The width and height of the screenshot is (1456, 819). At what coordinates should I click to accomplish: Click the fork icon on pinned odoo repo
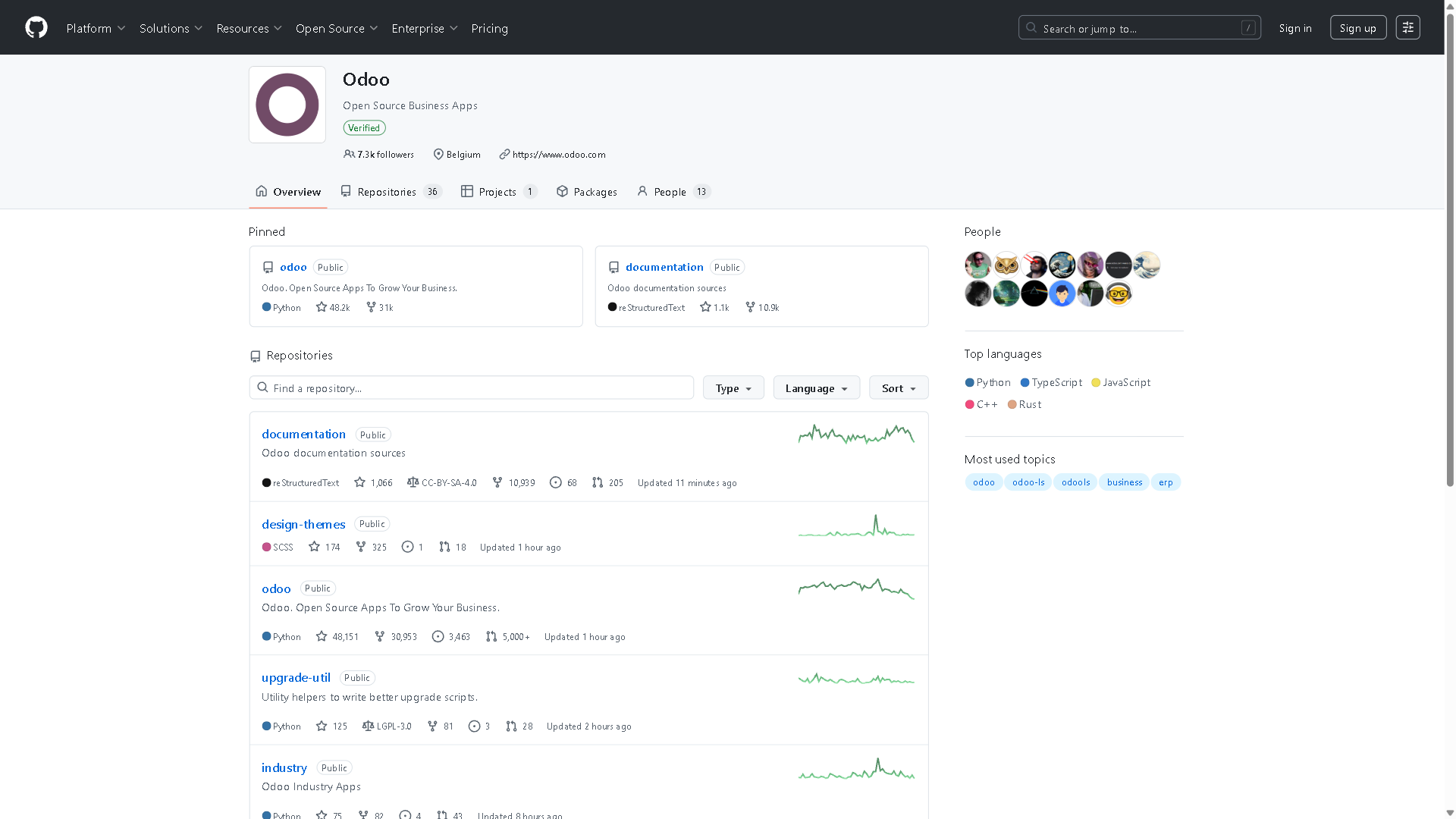click(x=369, y=306)
